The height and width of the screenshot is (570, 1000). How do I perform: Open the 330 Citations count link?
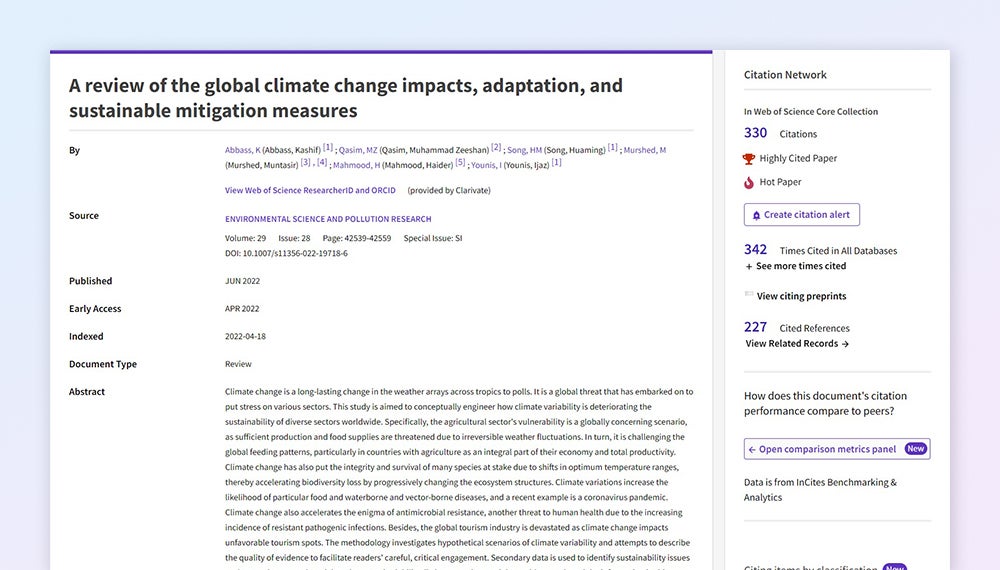(x=755, y=133)
